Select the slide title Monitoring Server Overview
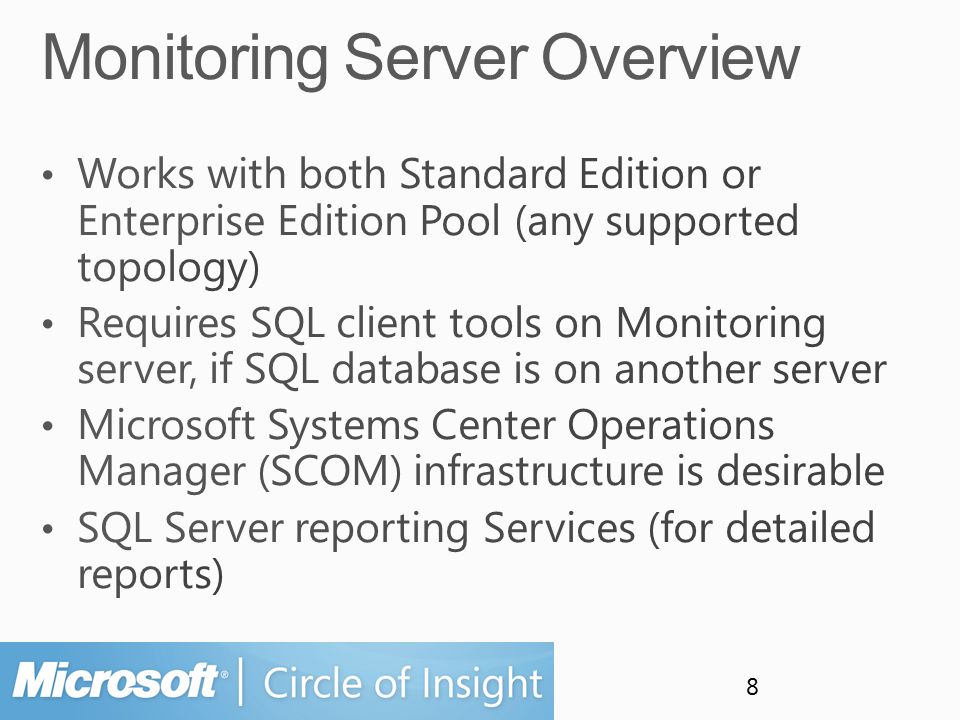960x720 pixels. point(421,58)
